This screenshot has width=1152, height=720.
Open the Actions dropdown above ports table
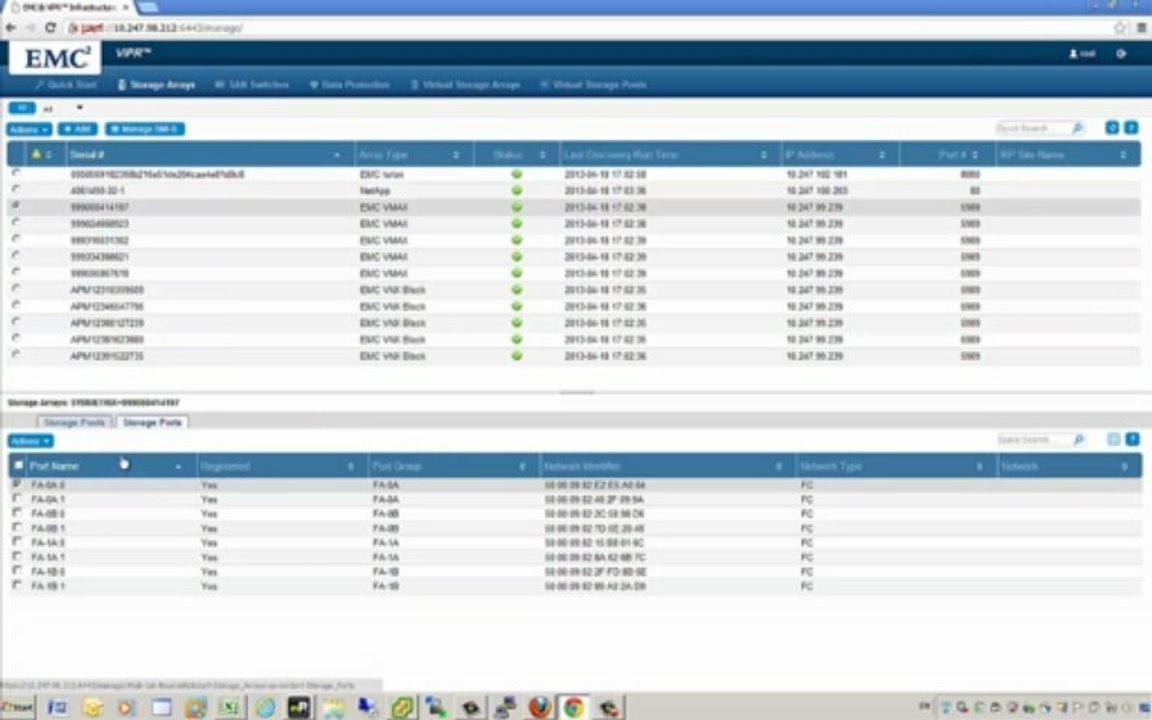[30, 441]
